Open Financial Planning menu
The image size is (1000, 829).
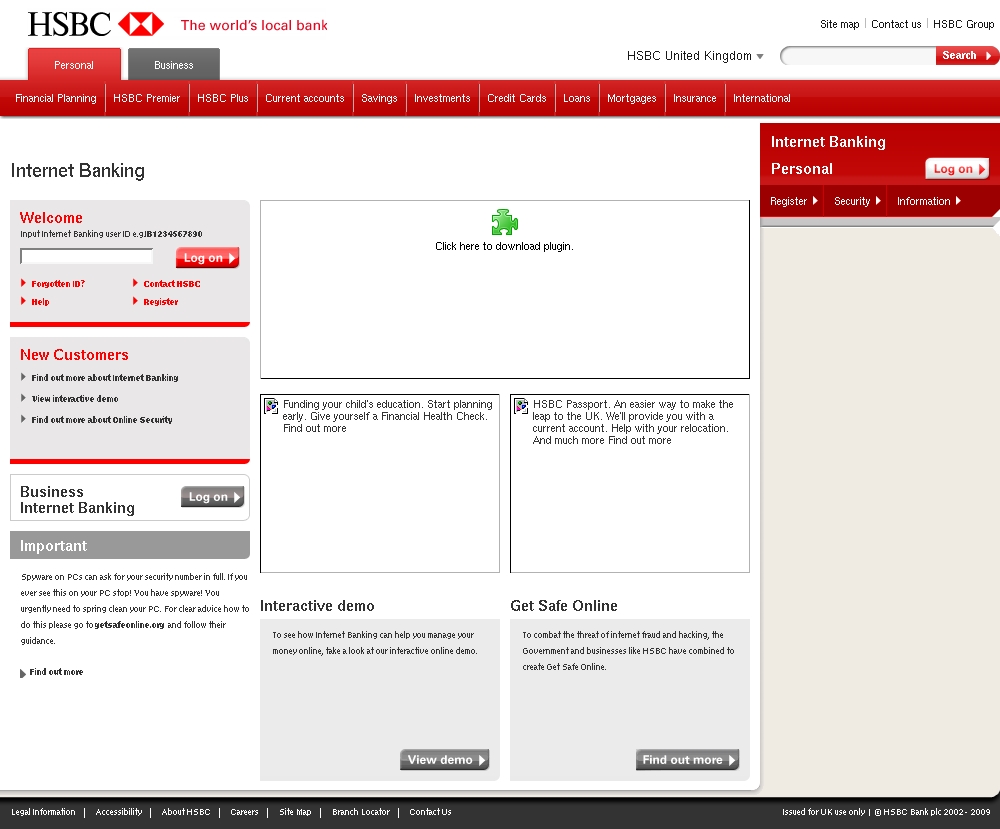click(56, 98)
